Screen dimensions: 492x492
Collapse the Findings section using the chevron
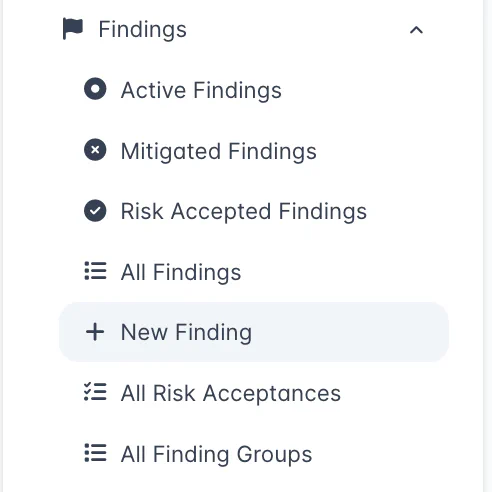tap(416, 30)
